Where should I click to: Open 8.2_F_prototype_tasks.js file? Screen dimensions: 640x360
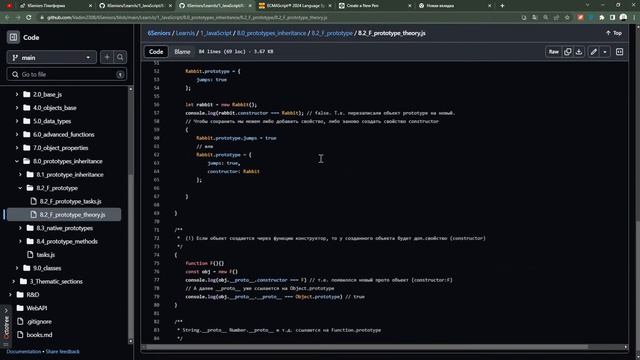70,201
